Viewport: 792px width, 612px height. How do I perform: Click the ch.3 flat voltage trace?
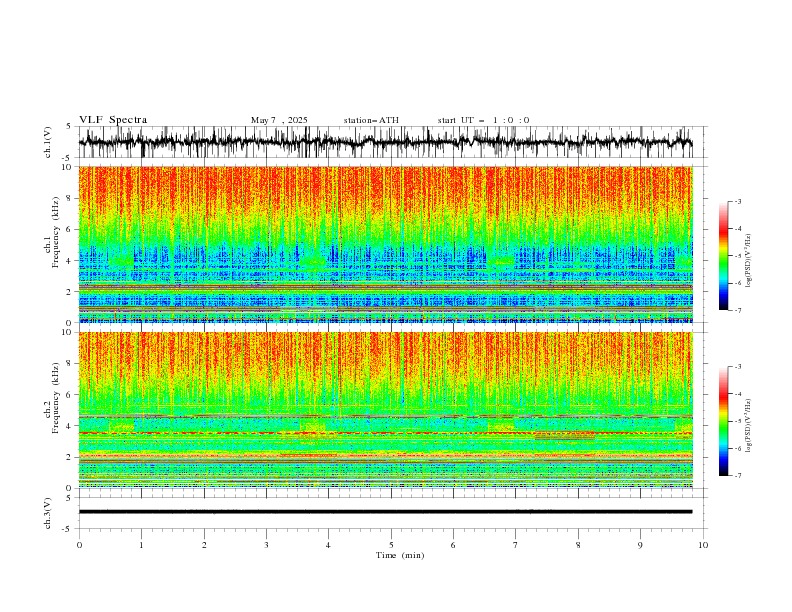(385, 512)
